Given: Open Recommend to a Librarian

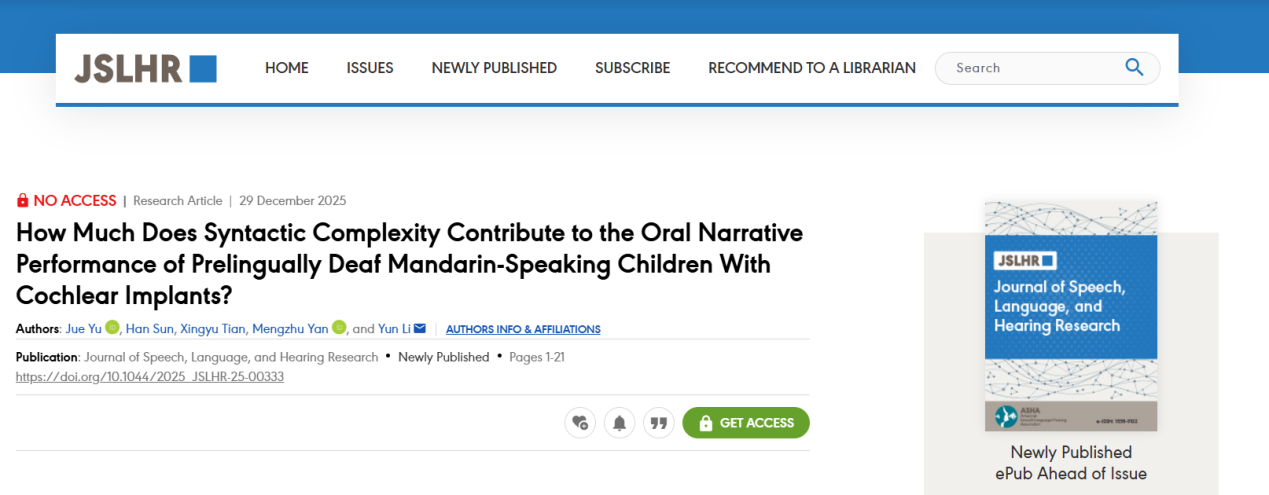Looking at the screenshot, I should pos(812,68).
